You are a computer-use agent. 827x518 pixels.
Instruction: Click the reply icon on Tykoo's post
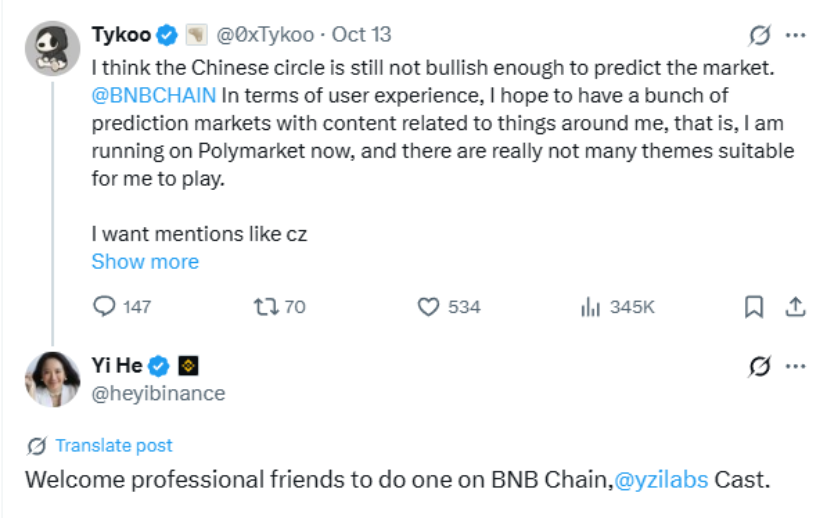tap(104, 307)
